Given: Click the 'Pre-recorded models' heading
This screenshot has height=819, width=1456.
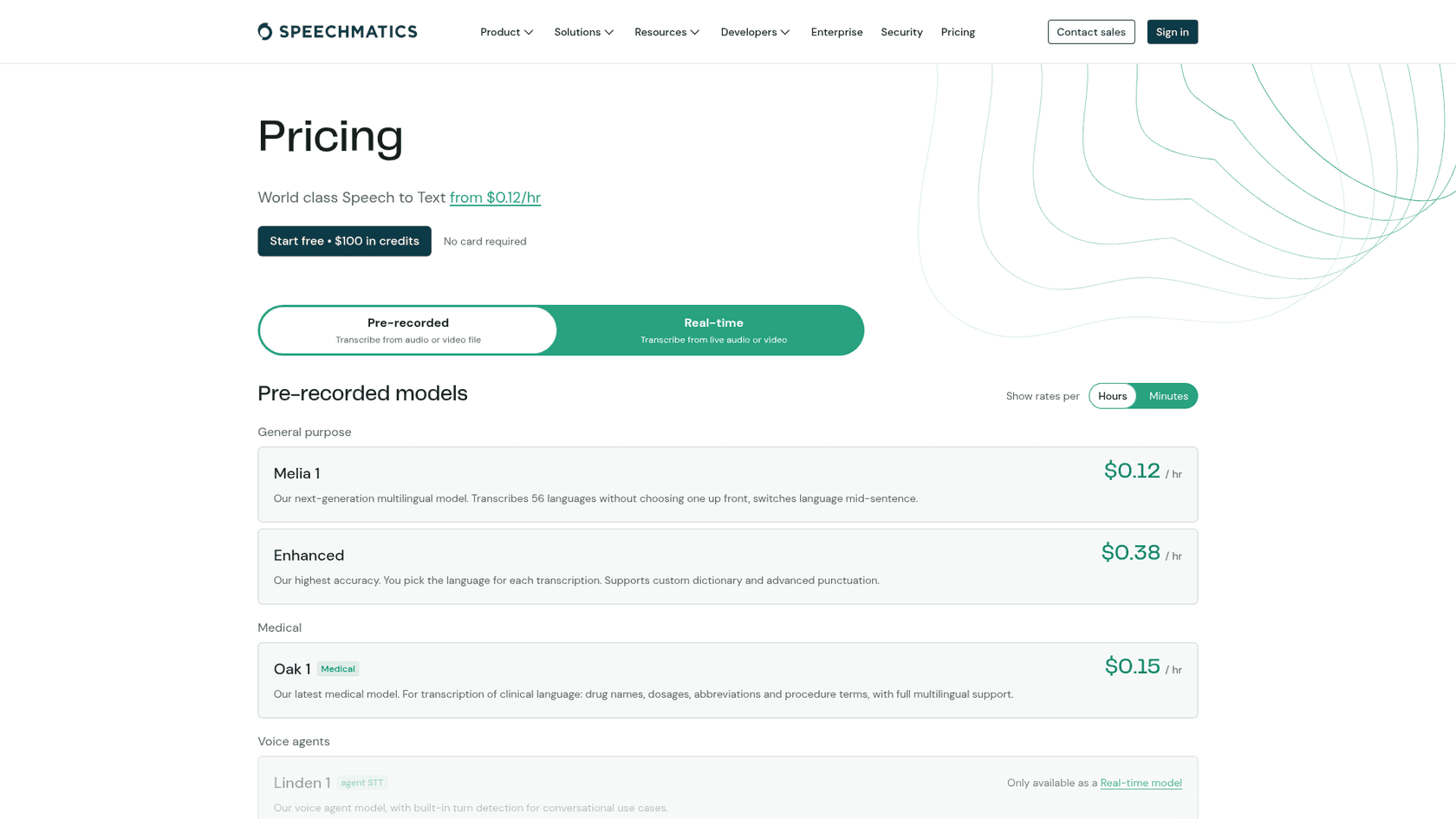Looking at the screenshot, I should pos(362,393).
